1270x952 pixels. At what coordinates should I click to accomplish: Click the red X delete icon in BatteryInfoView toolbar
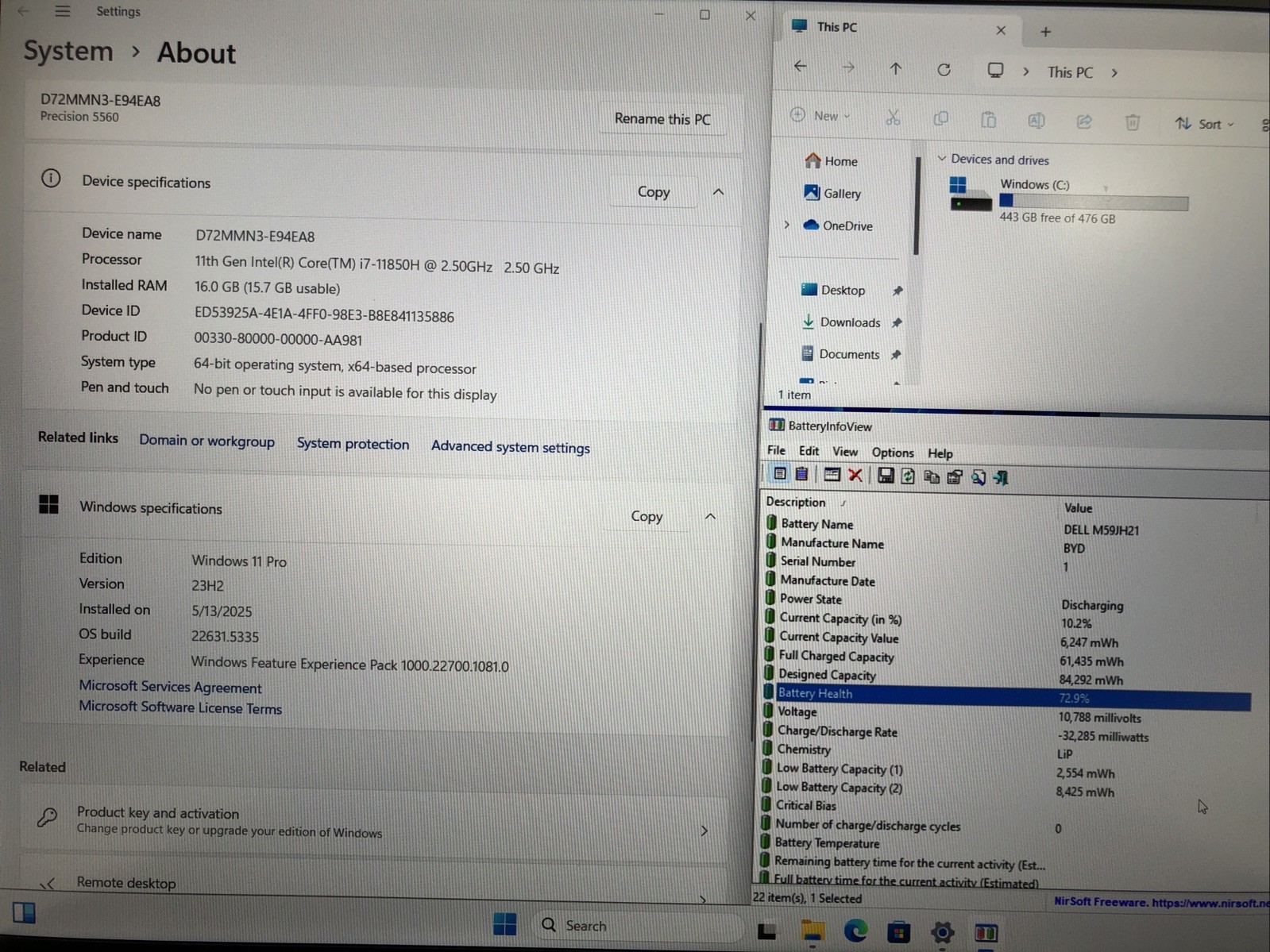pos(855,475)
